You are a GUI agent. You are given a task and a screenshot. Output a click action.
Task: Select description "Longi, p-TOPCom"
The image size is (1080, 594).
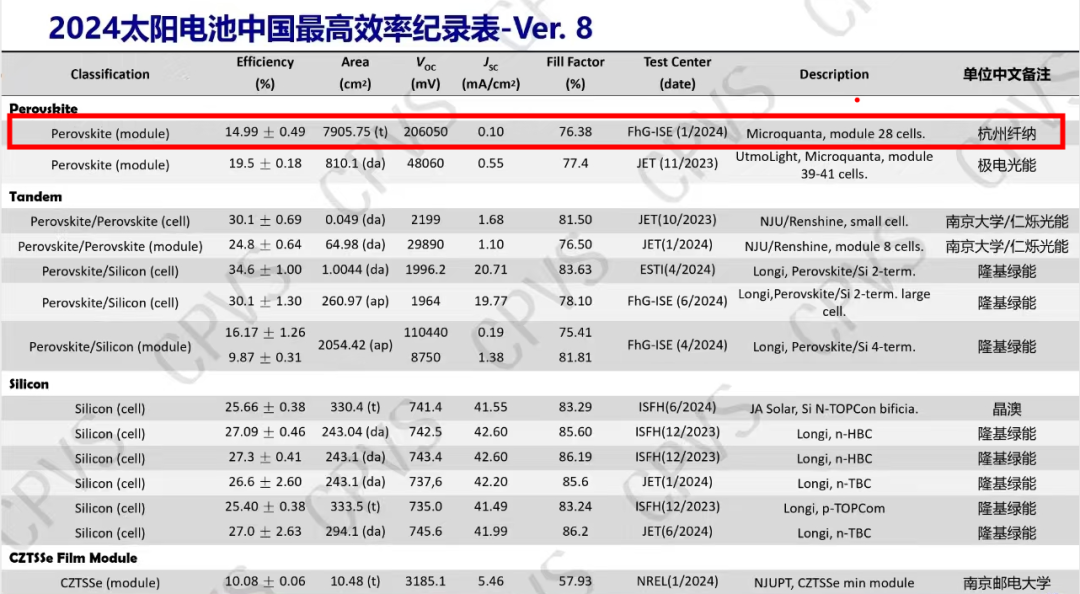(x=834, y=509)
